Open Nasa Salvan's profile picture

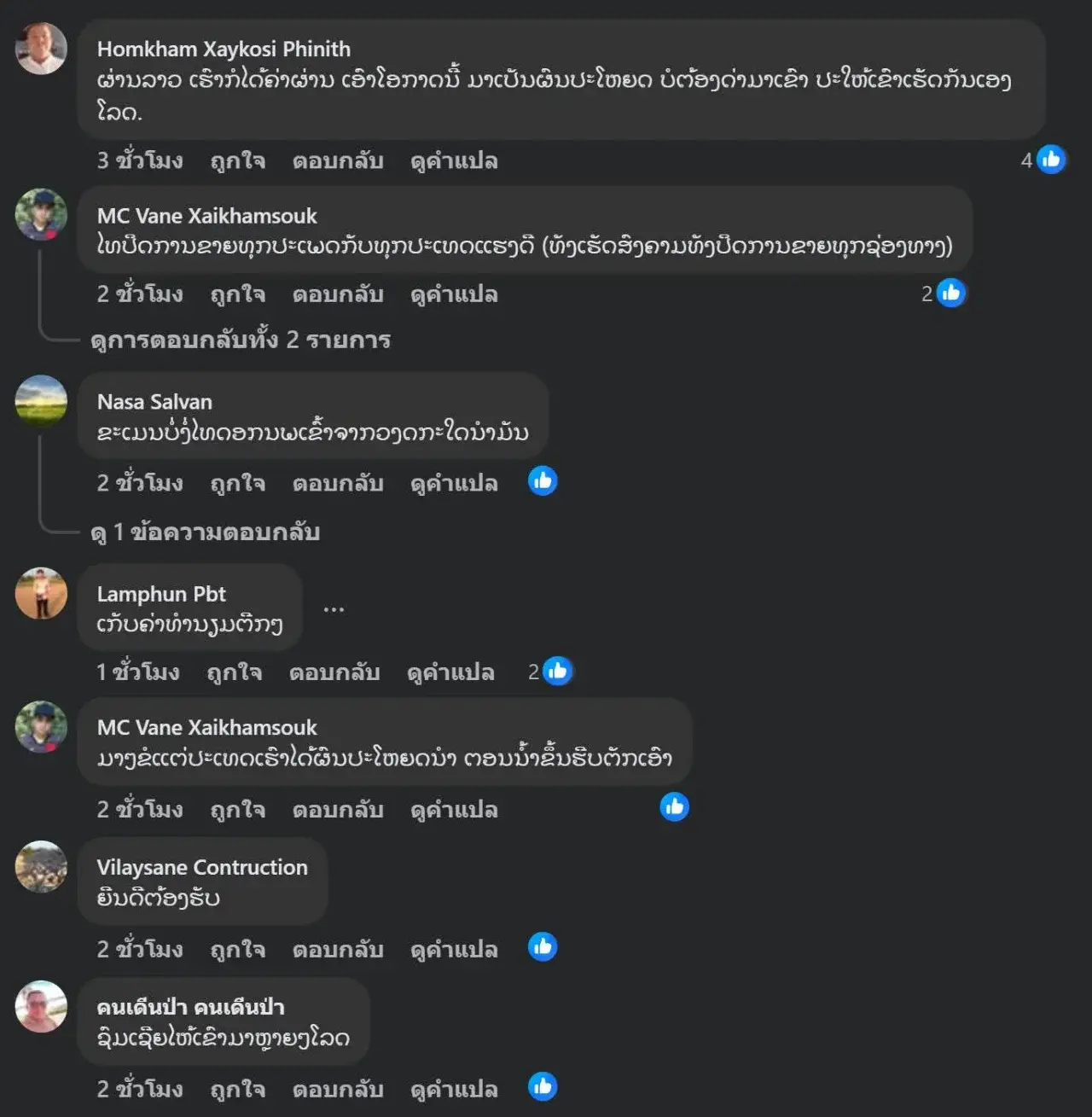[x=41, y=401]
